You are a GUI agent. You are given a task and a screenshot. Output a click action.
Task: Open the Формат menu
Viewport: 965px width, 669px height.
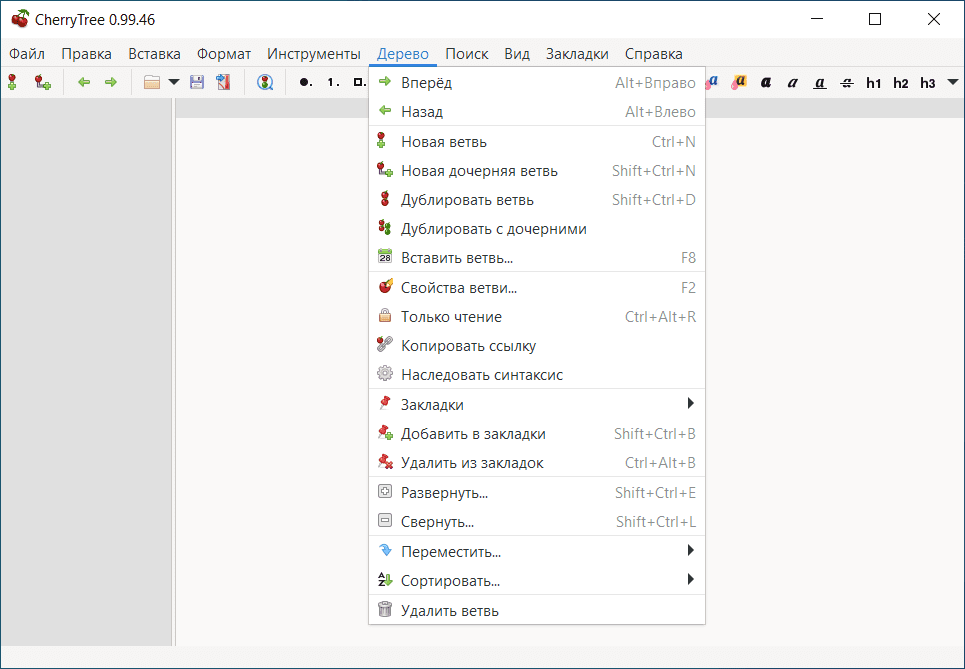tap(224, 54)
